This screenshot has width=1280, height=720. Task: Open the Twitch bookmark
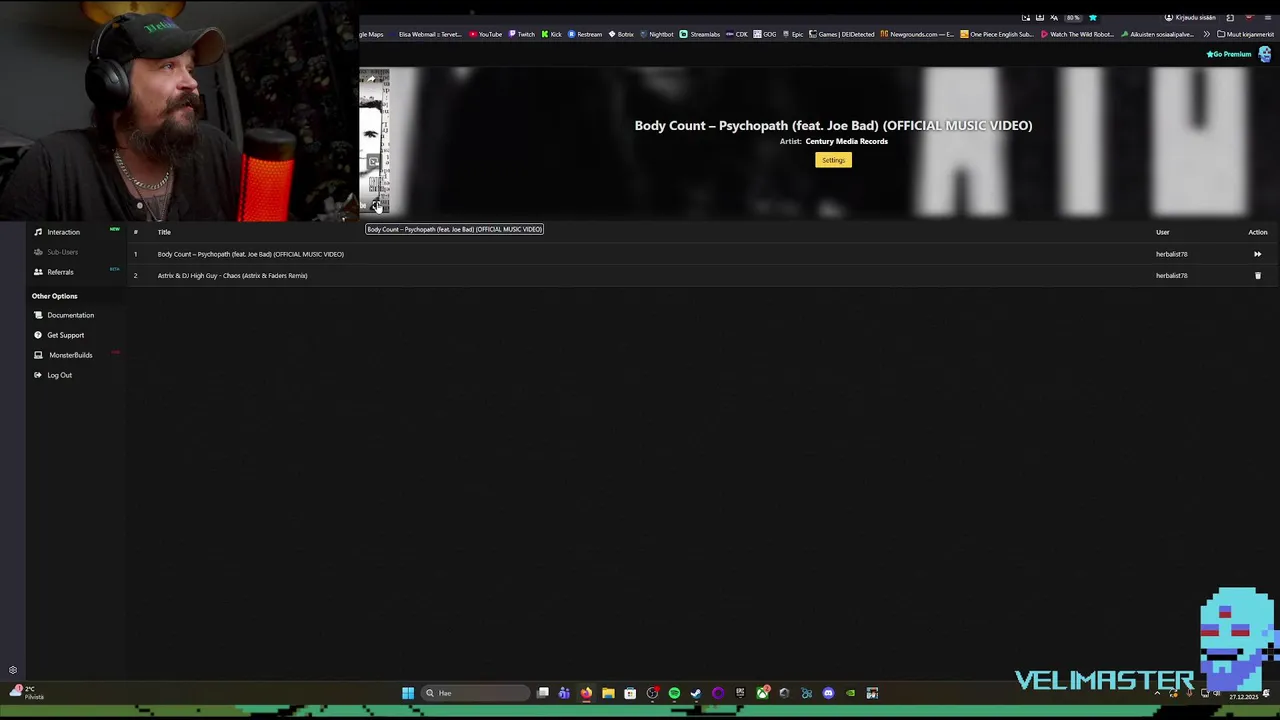pyautogui.click(x=521, y=34)
